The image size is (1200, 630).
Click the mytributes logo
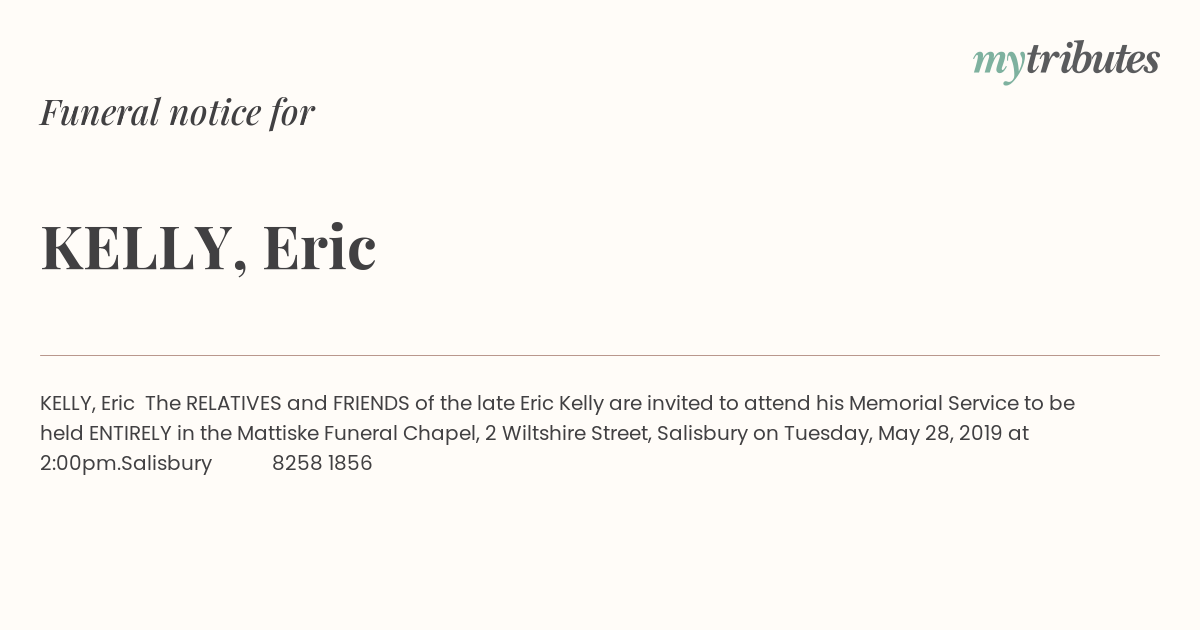click(x=1066, y=61)
